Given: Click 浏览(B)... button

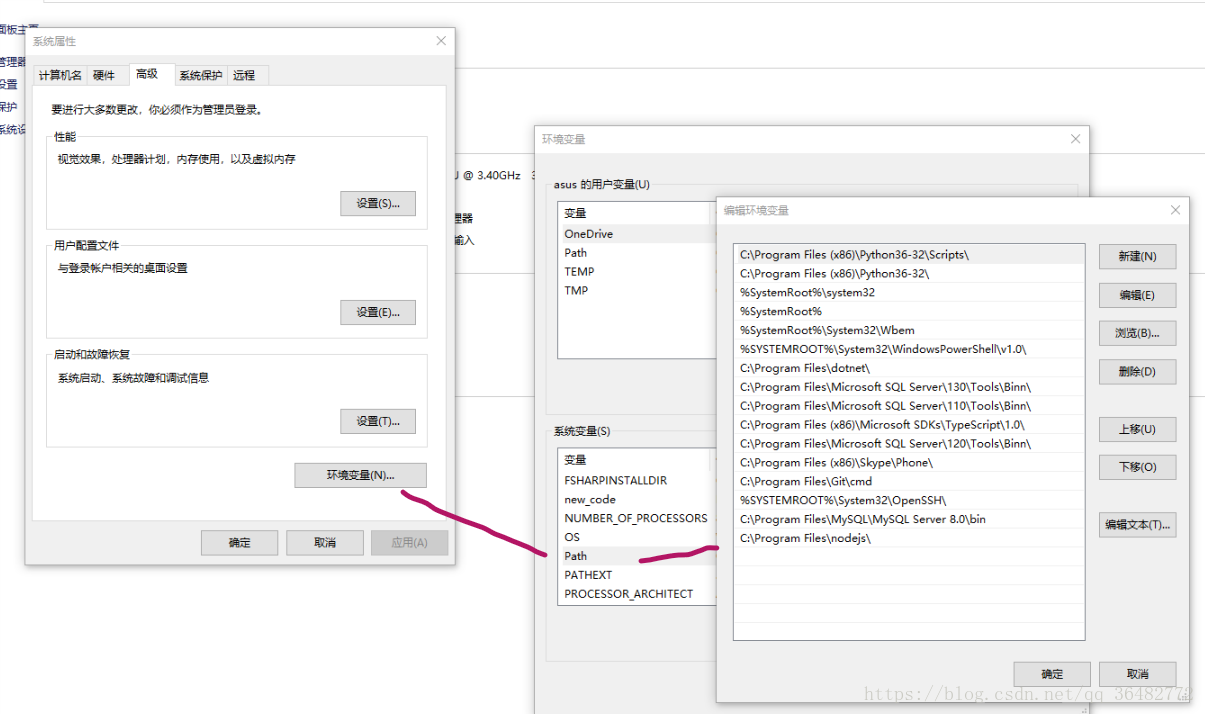Looking at the screenshot, I should coord(1137,333).
